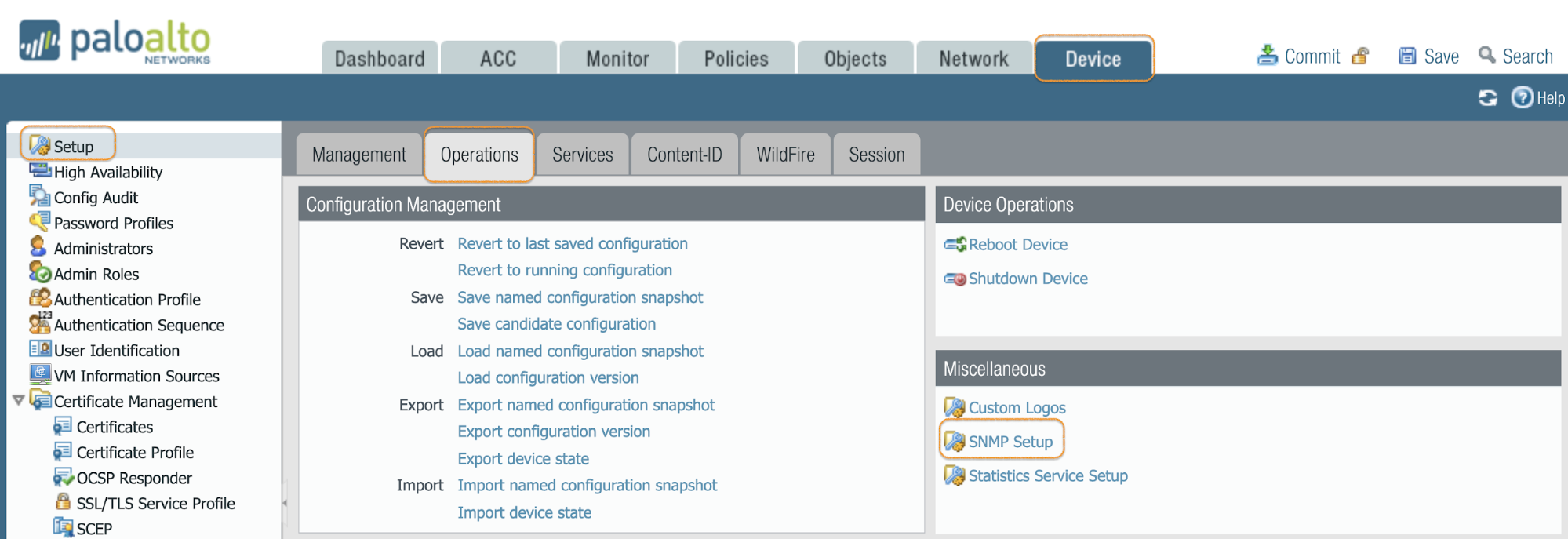The height and width of the screenshot is (539, 1568).
Task: Click the Shutdown Device icon
Action: pos(955,279)
